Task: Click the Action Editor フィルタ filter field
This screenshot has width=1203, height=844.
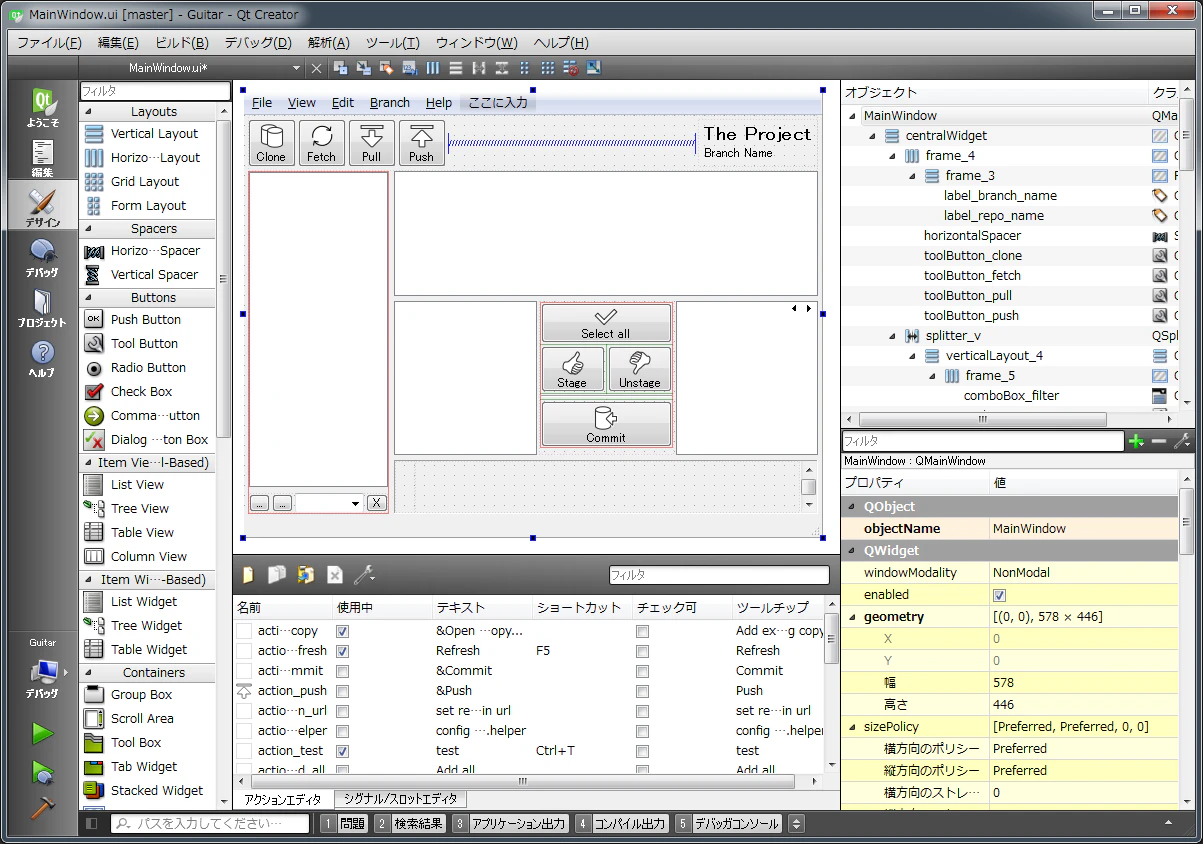Action: pos(719,576)
